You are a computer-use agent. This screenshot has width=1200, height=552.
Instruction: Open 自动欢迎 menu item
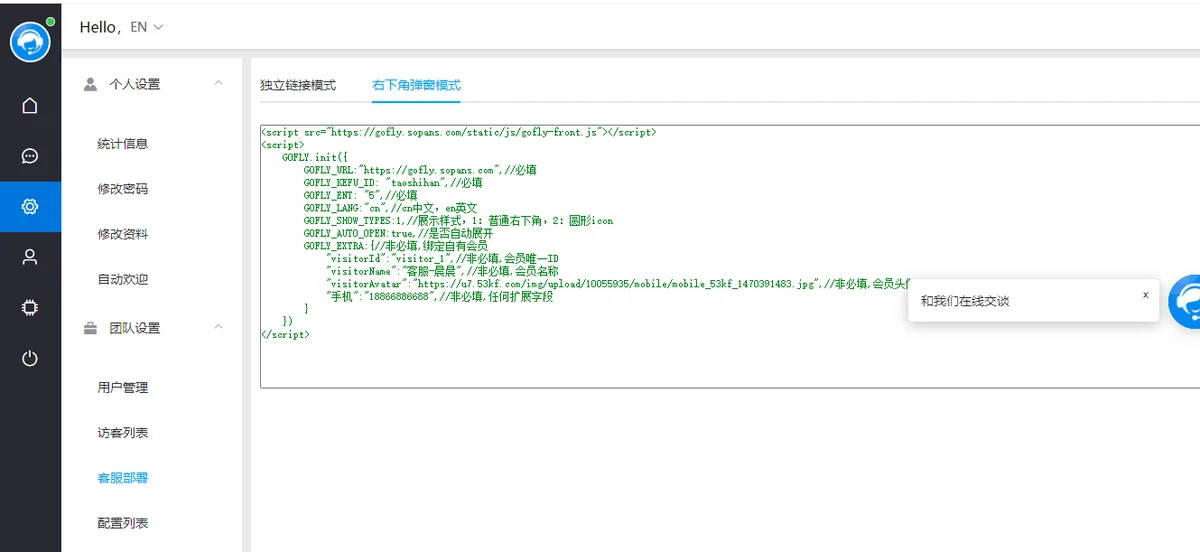(123, 279)
